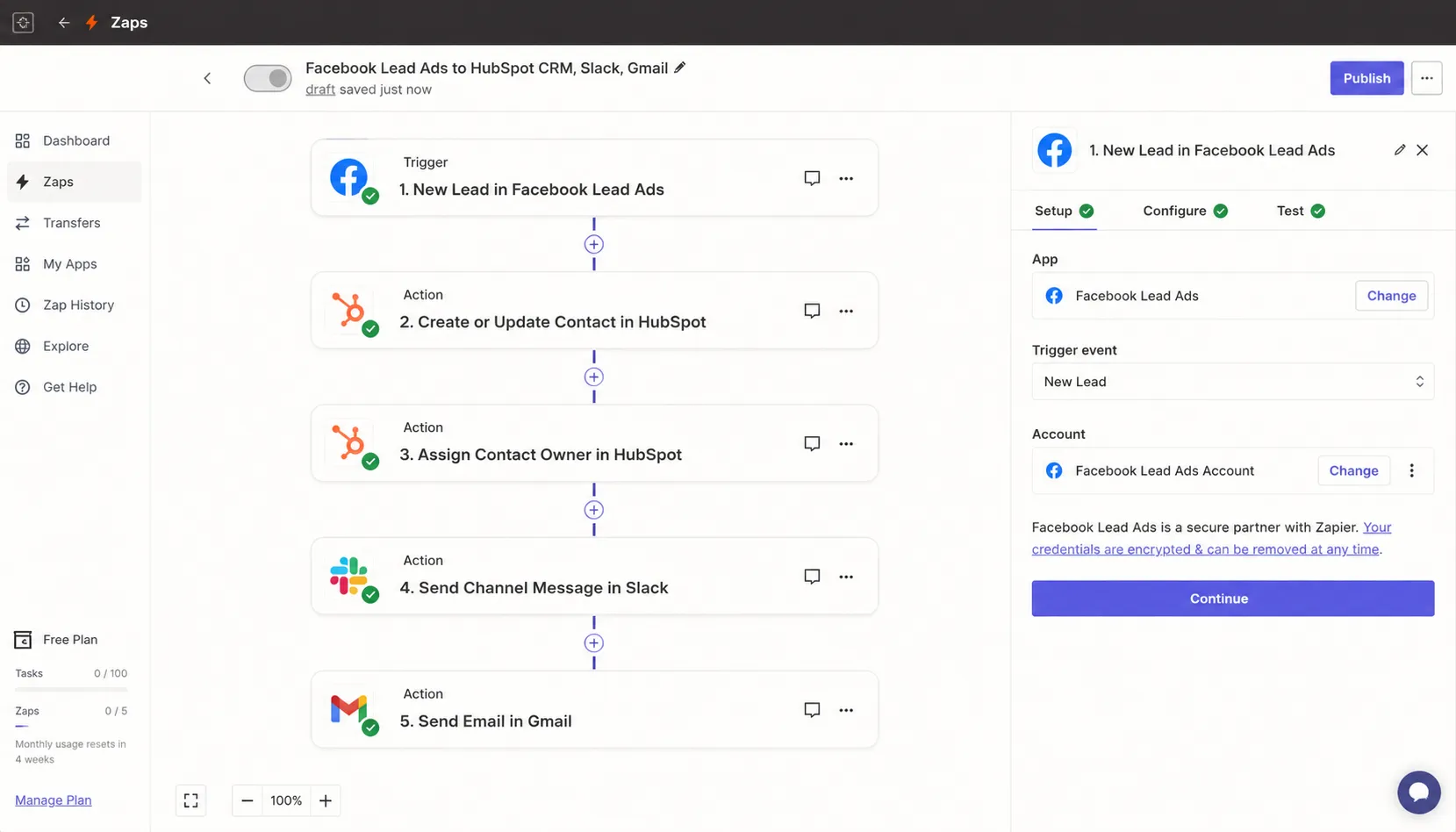Switch to the Test tab
This screenshot has height=832, width=1456.
(1301, 211)
